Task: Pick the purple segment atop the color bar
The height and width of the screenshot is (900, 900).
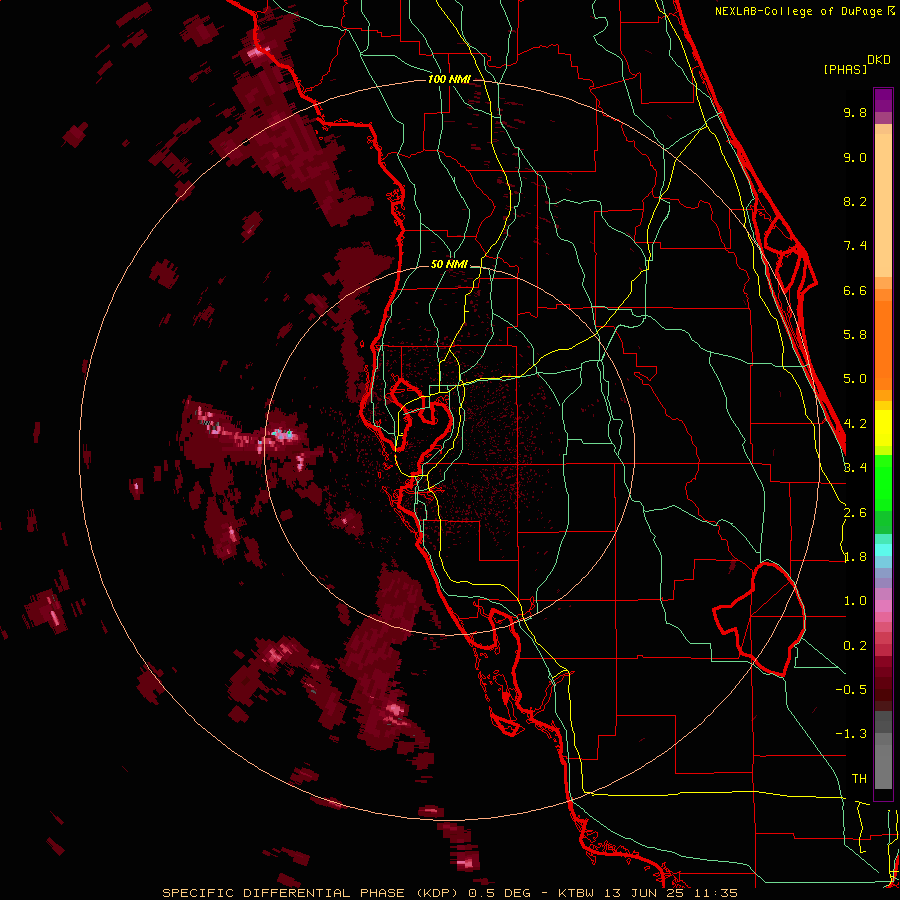Action: pos(883,100)
